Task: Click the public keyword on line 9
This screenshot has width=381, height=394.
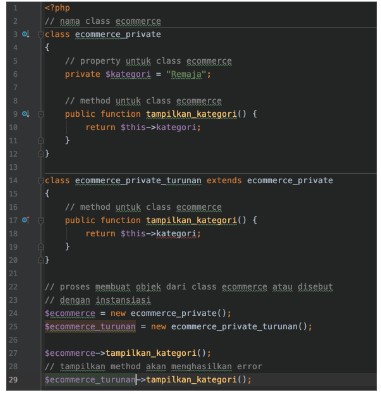Action: (x=80, y=114)
